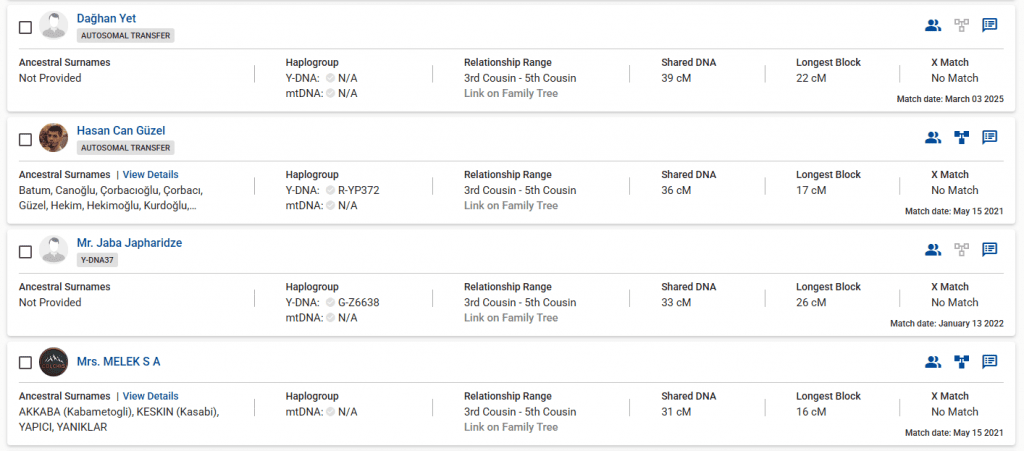
Task: View family tree icon for Hasan Can Güzel
Action: (x=961, y=138)
